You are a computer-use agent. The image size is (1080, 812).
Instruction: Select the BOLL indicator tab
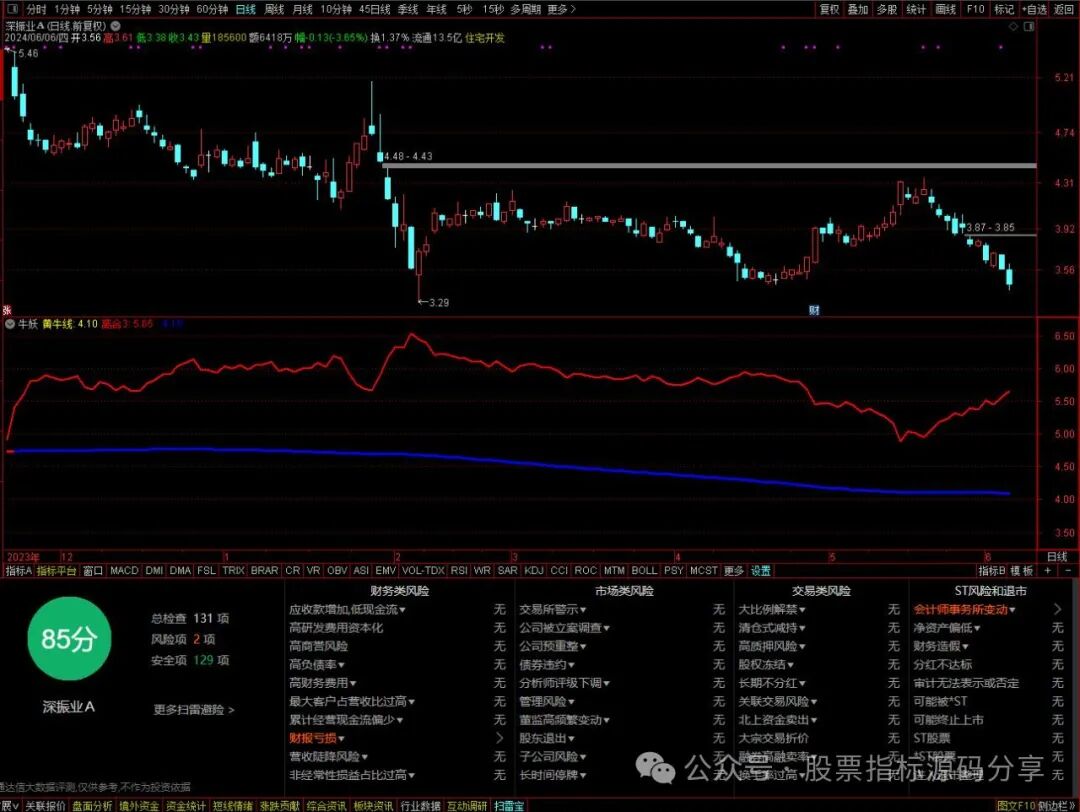[644, 570]
